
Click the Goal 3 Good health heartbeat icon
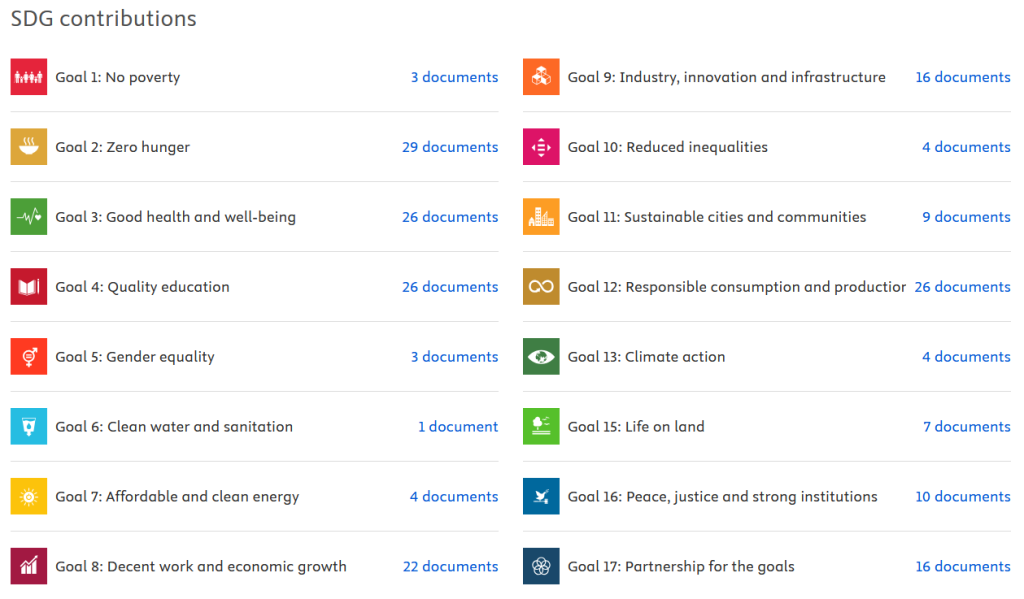[29, 217]
